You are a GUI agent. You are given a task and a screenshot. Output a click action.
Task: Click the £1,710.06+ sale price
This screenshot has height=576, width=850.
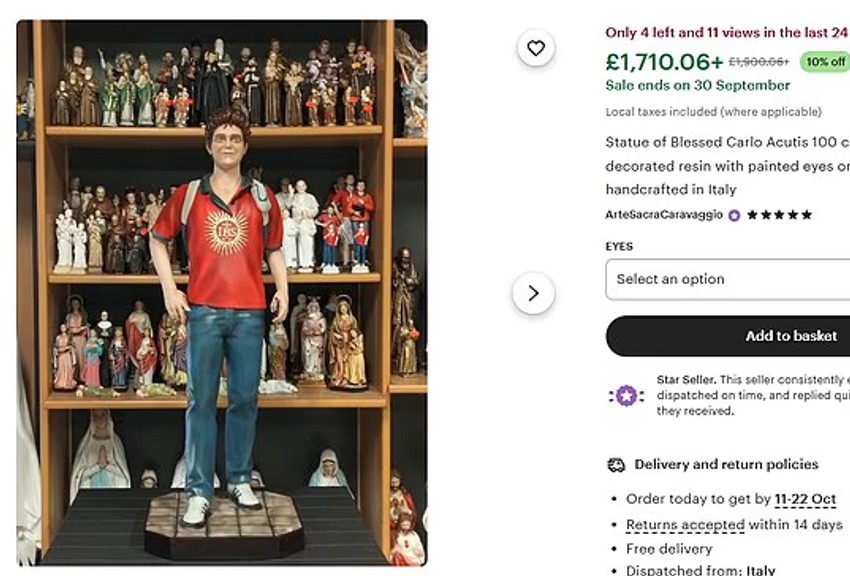(x=664, y=62)
